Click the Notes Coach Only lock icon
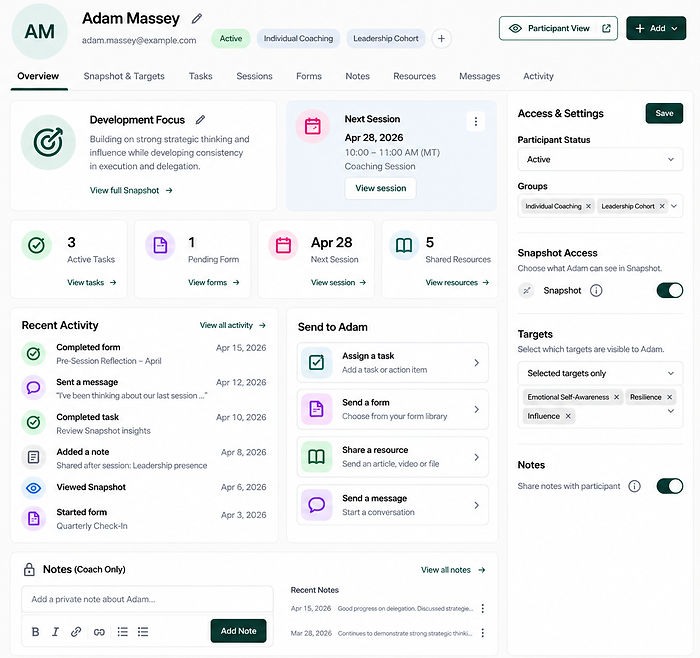700x658 pixels. (29, 570)
